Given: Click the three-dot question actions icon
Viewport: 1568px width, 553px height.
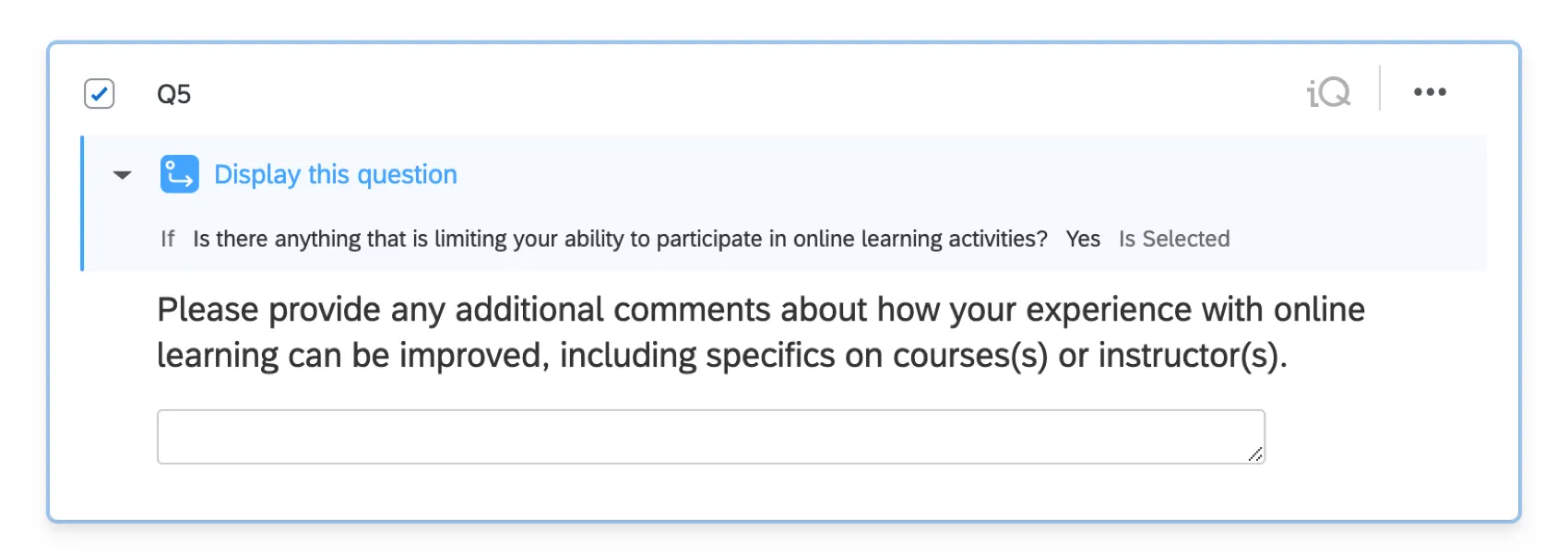Looking at the screenshot, I should (1431, 91).
